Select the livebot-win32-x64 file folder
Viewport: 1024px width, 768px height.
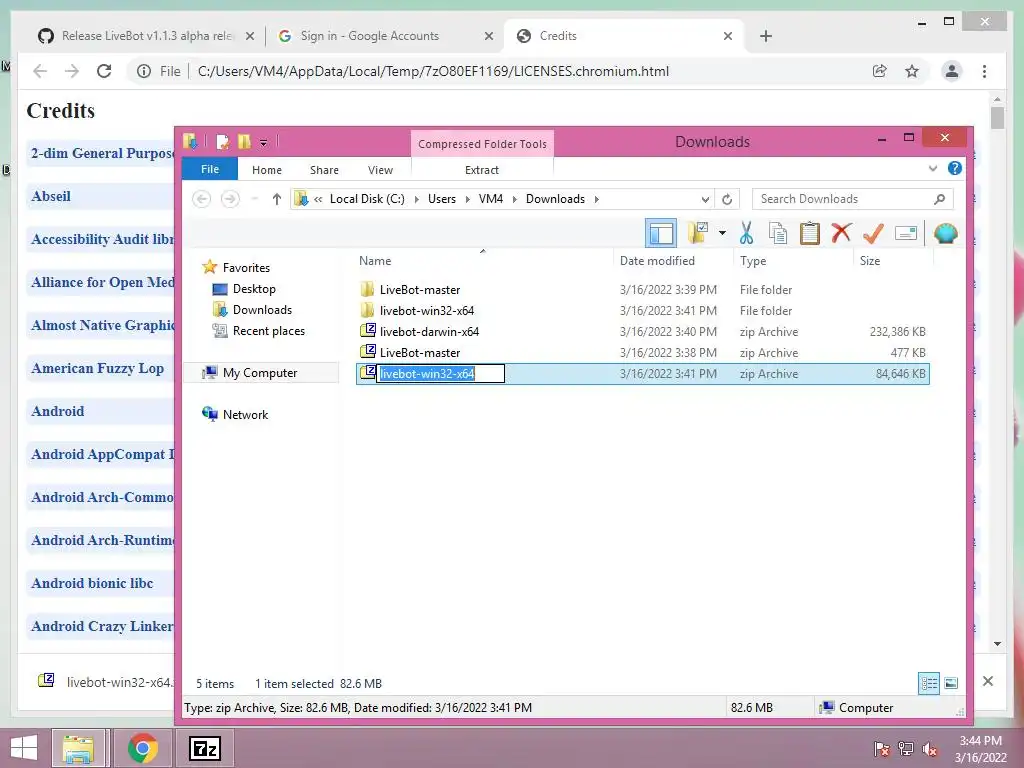point(643,310)
